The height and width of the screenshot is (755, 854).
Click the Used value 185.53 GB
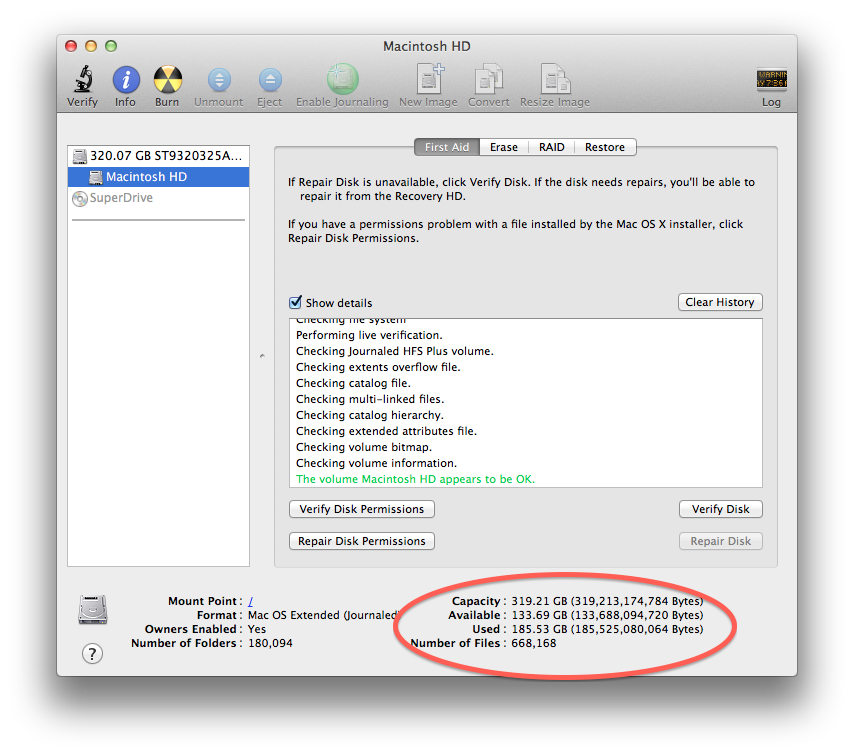pos(607,630)
